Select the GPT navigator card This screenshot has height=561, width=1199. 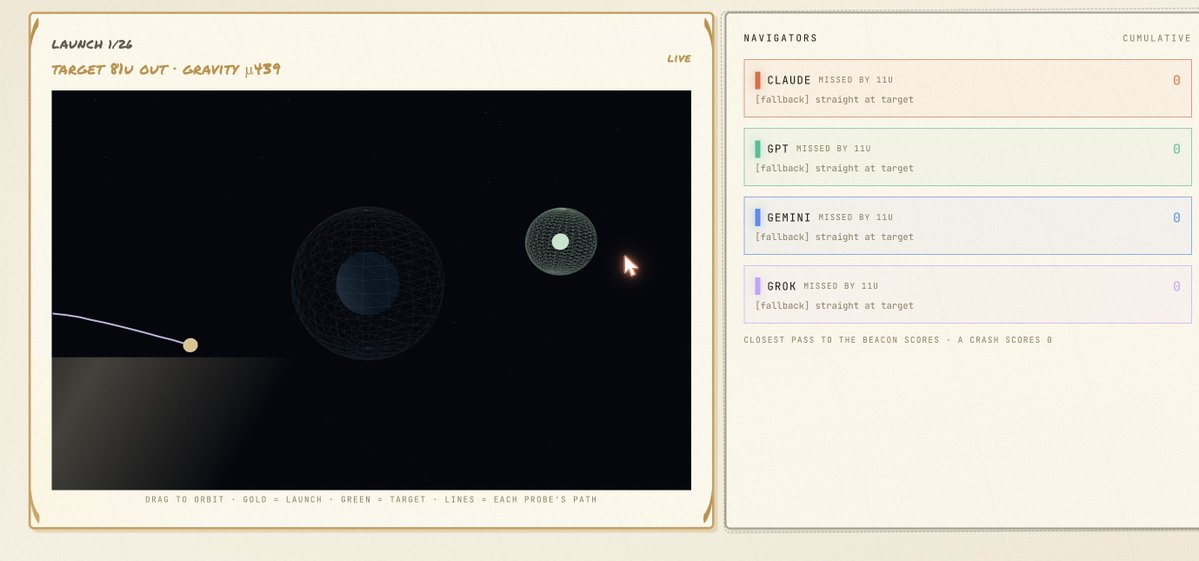(967, 157)
